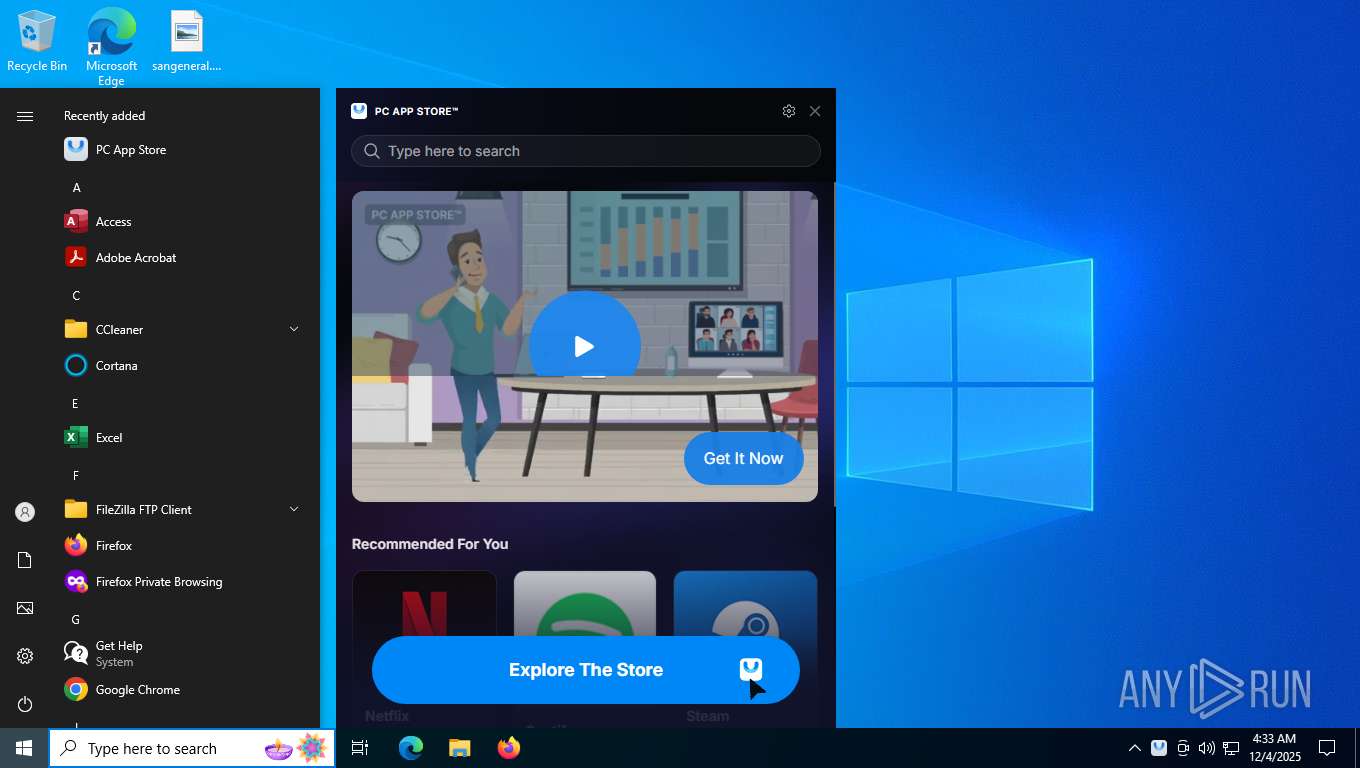Screen dimensions: 1360x768
Task: Select the sangeneral image file on desktop
Action: 187,42
